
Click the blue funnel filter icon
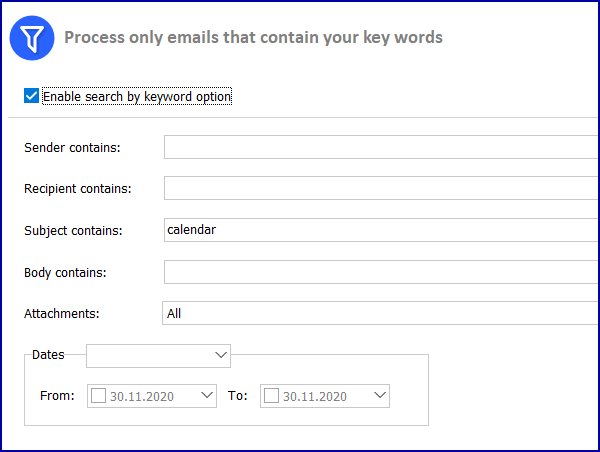tap(32, 38)
